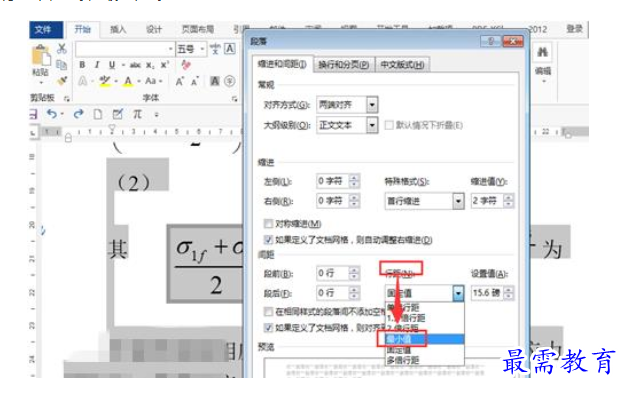Select 固定值 in line spacing list

tap(424, 350)
